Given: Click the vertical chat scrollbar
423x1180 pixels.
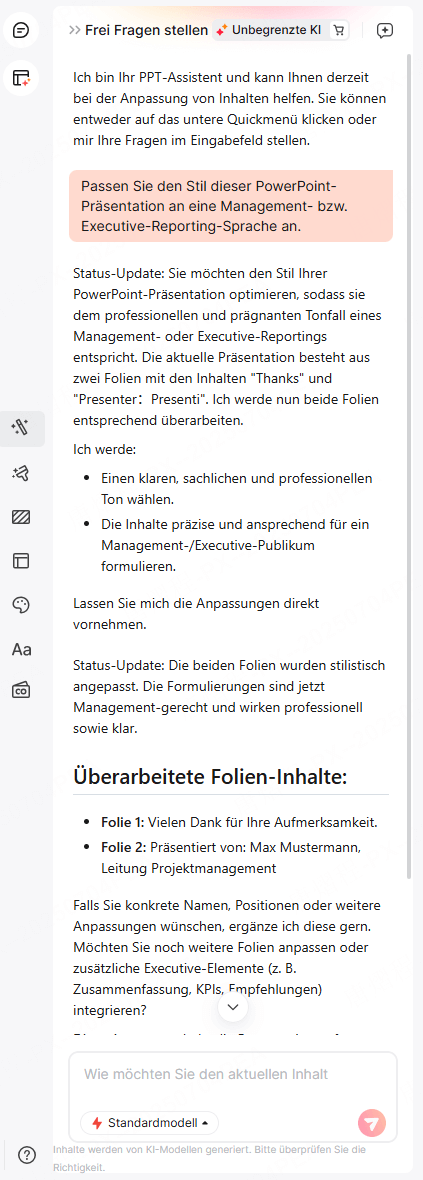Looking at the screenshot, I should 409,467.
